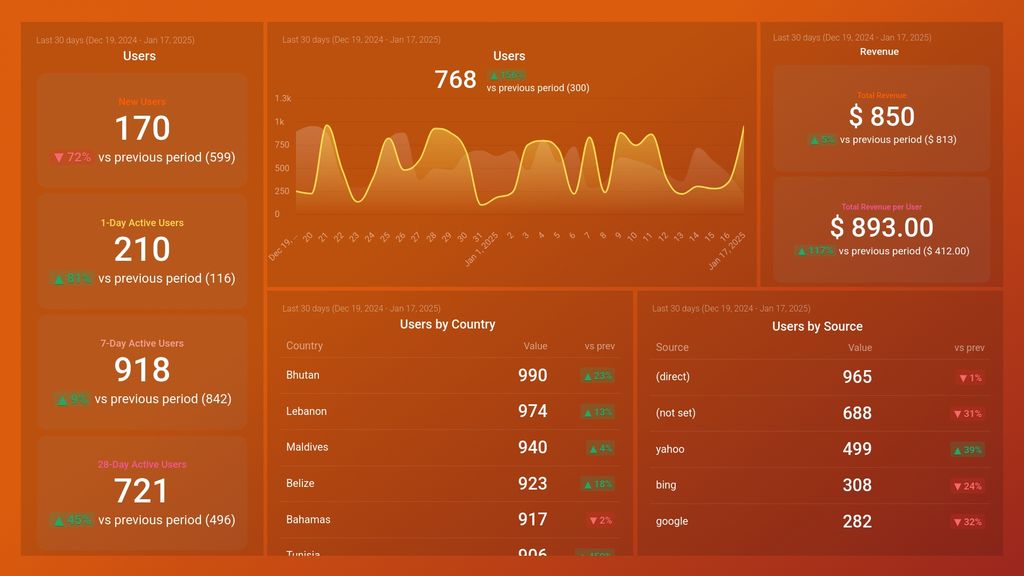Select the Bhutan row
This screenshot has width=1024, height=576.
pyautogui.click(x=450, y=376)
